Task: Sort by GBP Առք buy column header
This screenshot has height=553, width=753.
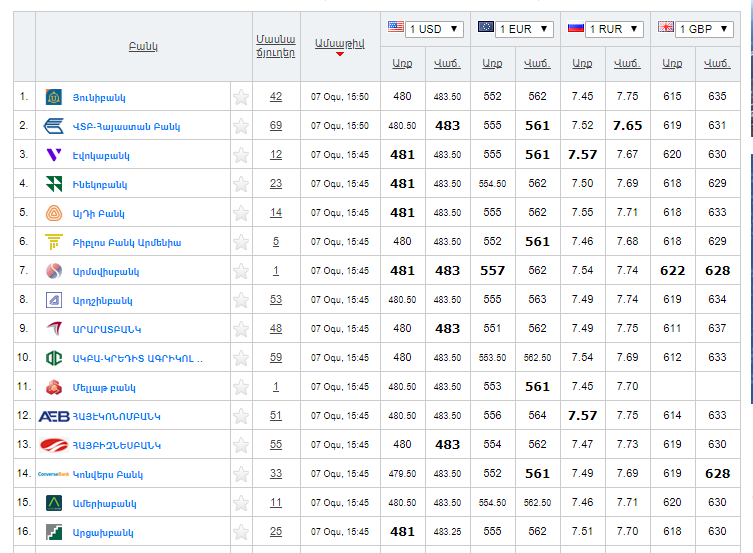Action: pyautogui.click(x=672, y=63)
